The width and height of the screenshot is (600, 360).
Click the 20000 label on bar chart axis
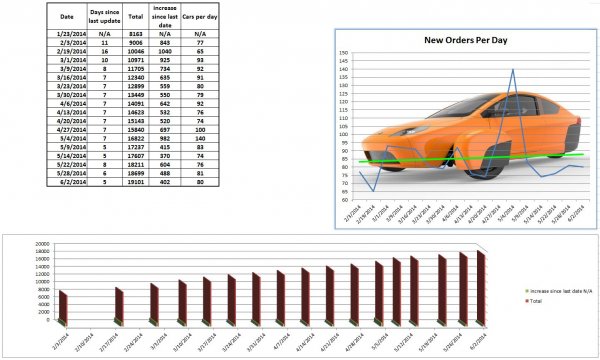pyautogui.click(x=42, y=244)
